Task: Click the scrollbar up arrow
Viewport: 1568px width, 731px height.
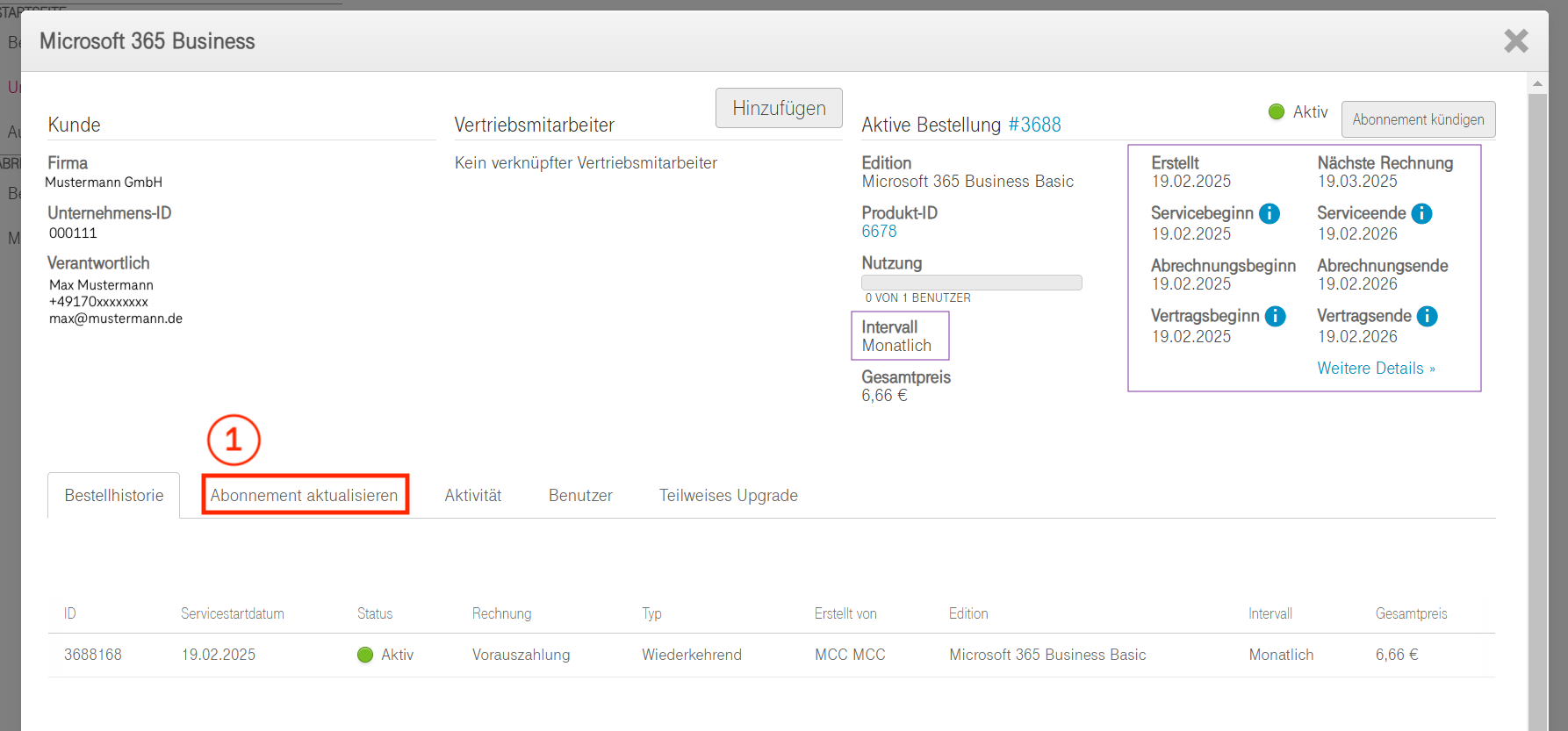Action: [1537, 84]
